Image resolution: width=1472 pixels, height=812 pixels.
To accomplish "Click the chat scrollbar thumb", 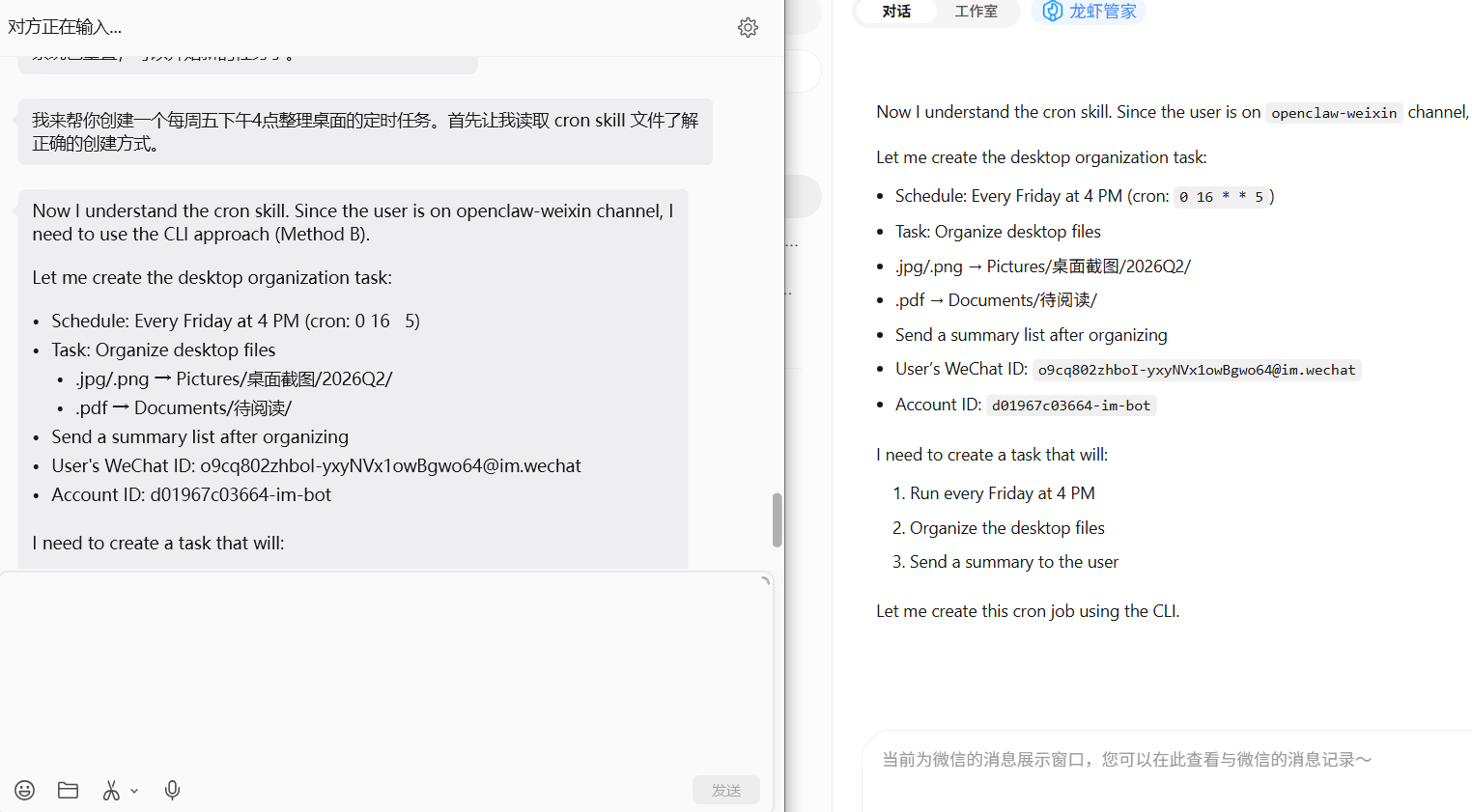I will point(778,519).
